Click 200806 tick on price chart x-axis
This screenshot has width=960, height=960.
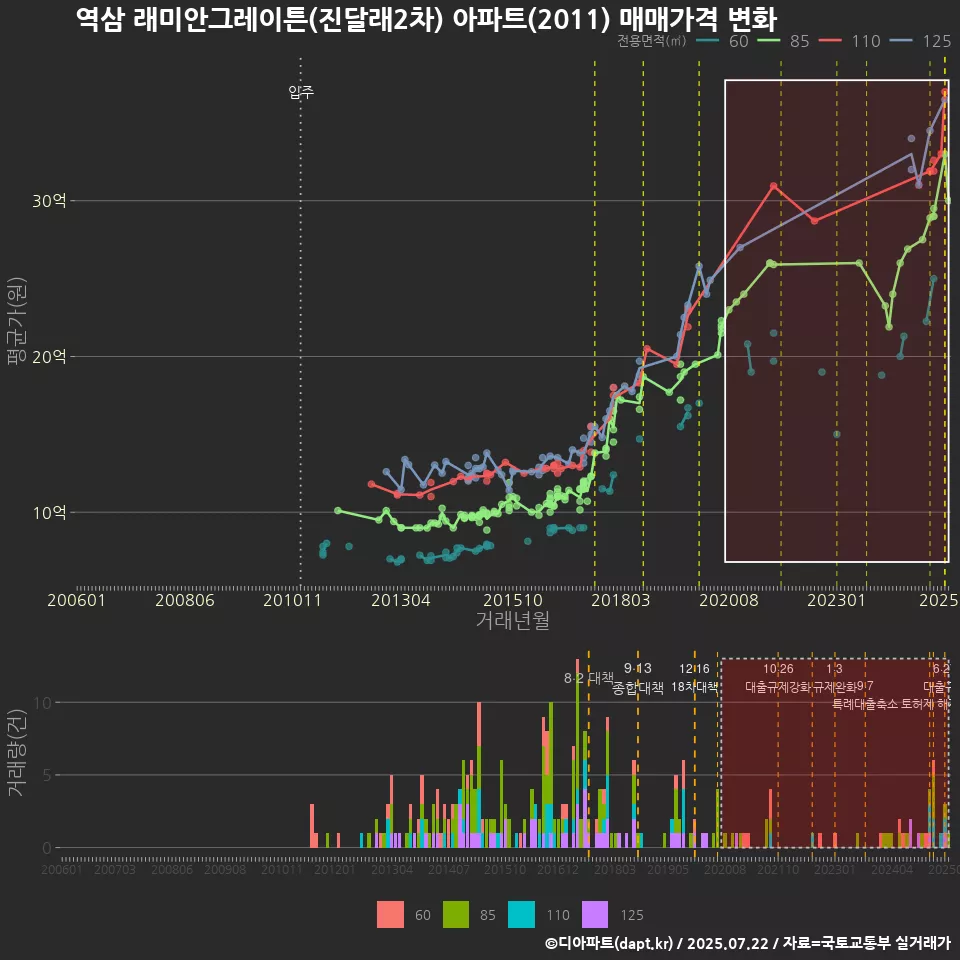point(184,600)
